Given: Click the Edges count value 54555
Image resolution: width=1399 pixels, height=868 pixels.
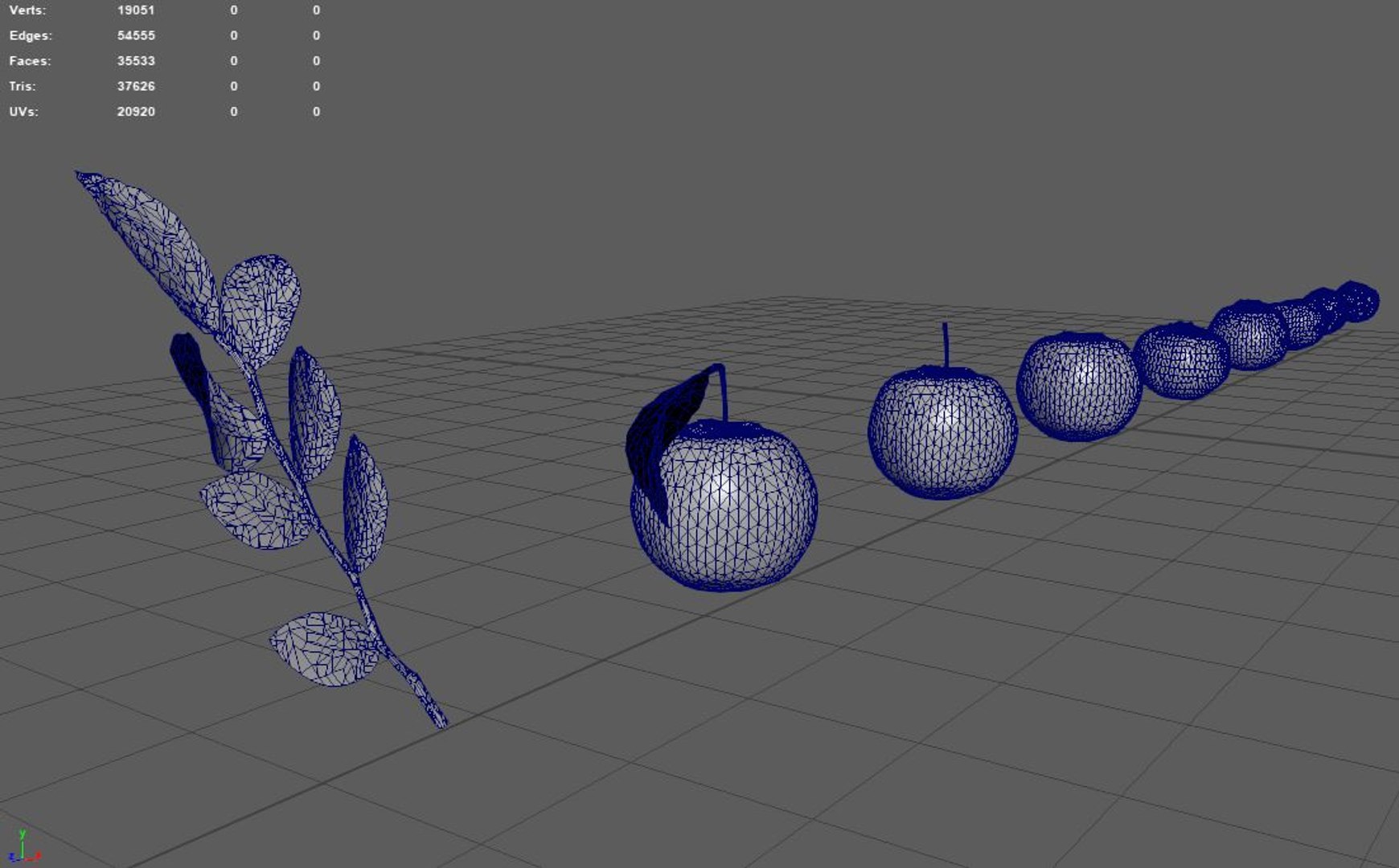Looking at the screenshot, I should tap(136, 35).
